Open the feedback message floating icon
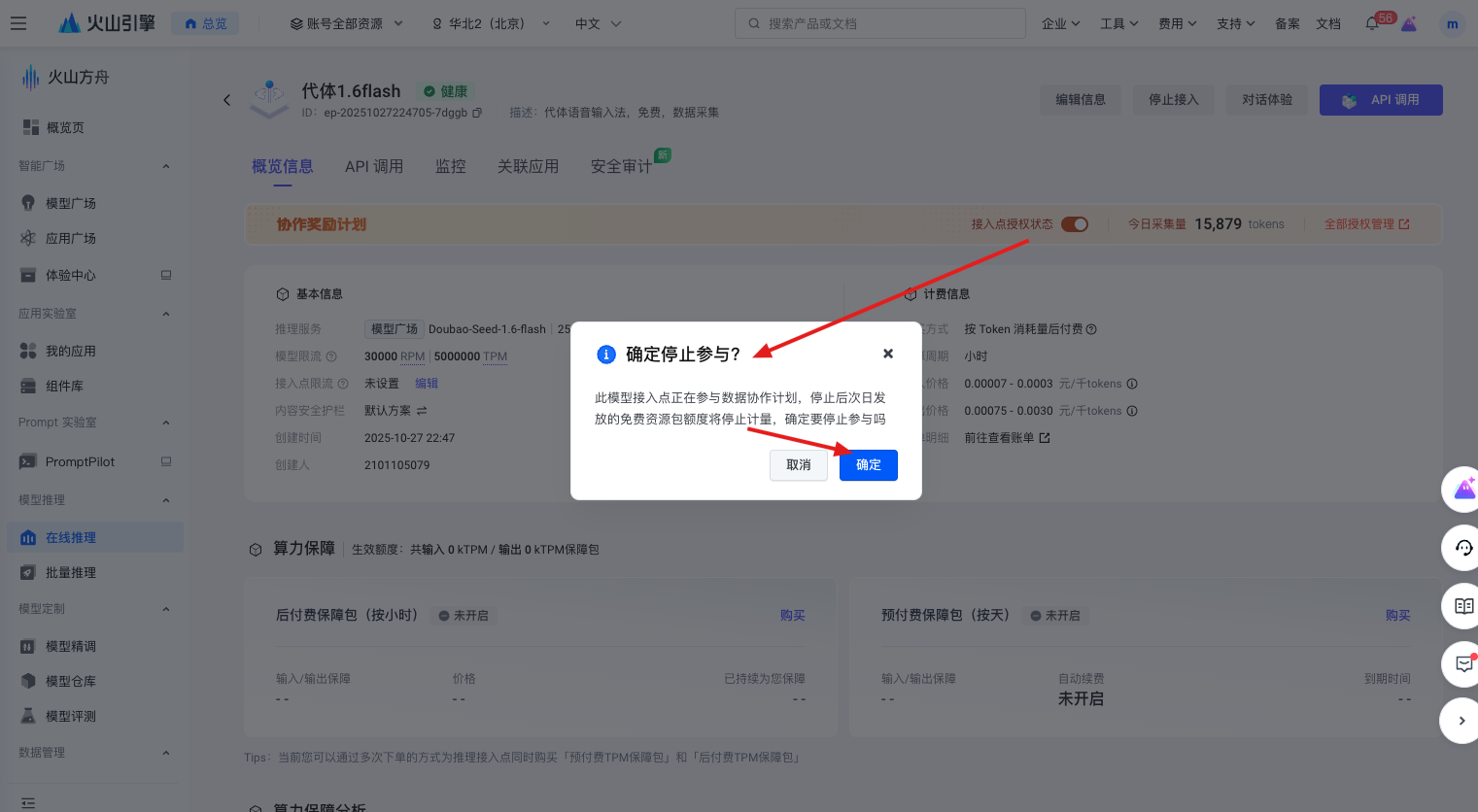1478x812 pixels. click(x=1463, y=664)
